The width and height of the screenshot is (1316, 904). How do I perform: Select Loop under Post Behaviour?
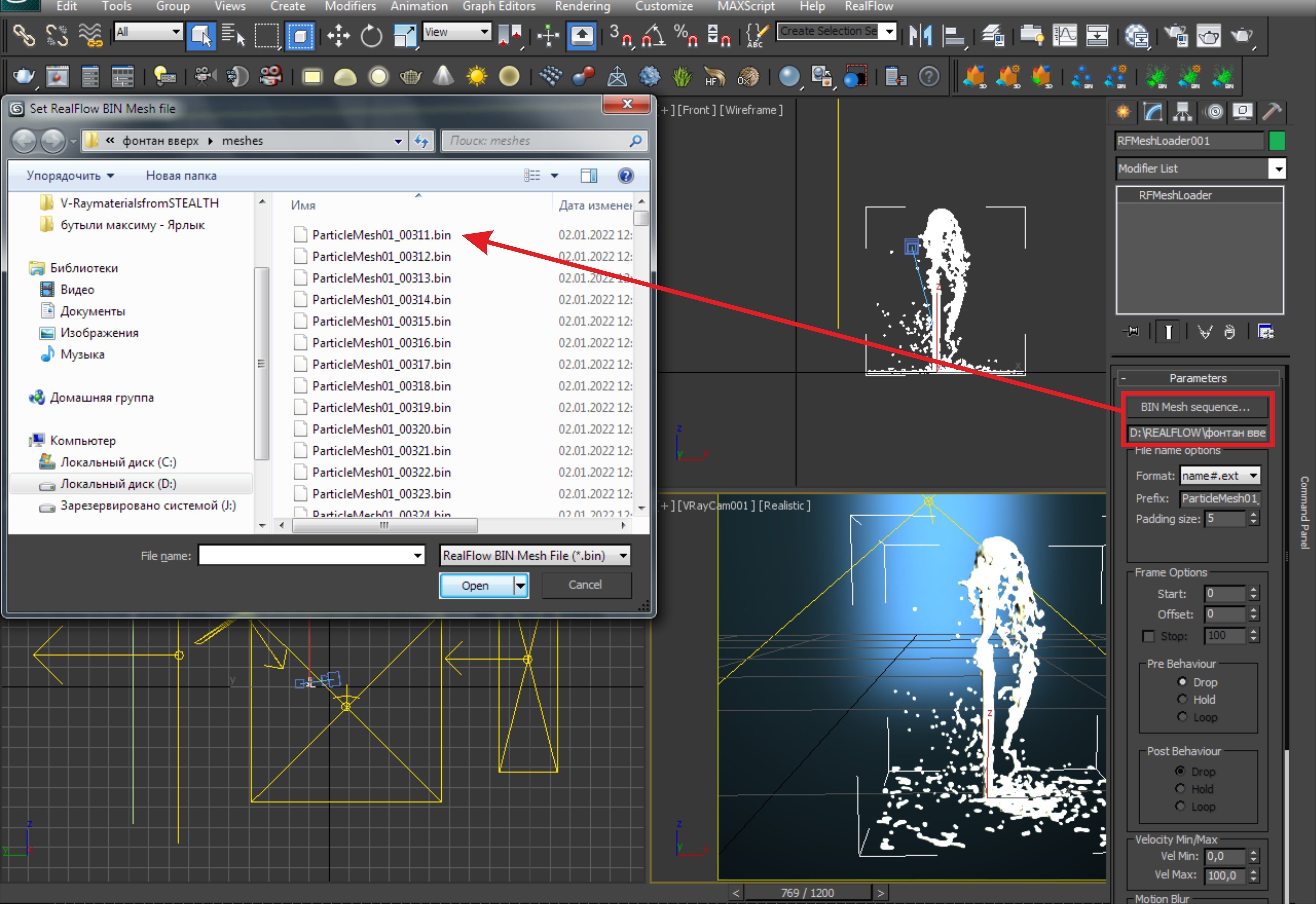1180,806
